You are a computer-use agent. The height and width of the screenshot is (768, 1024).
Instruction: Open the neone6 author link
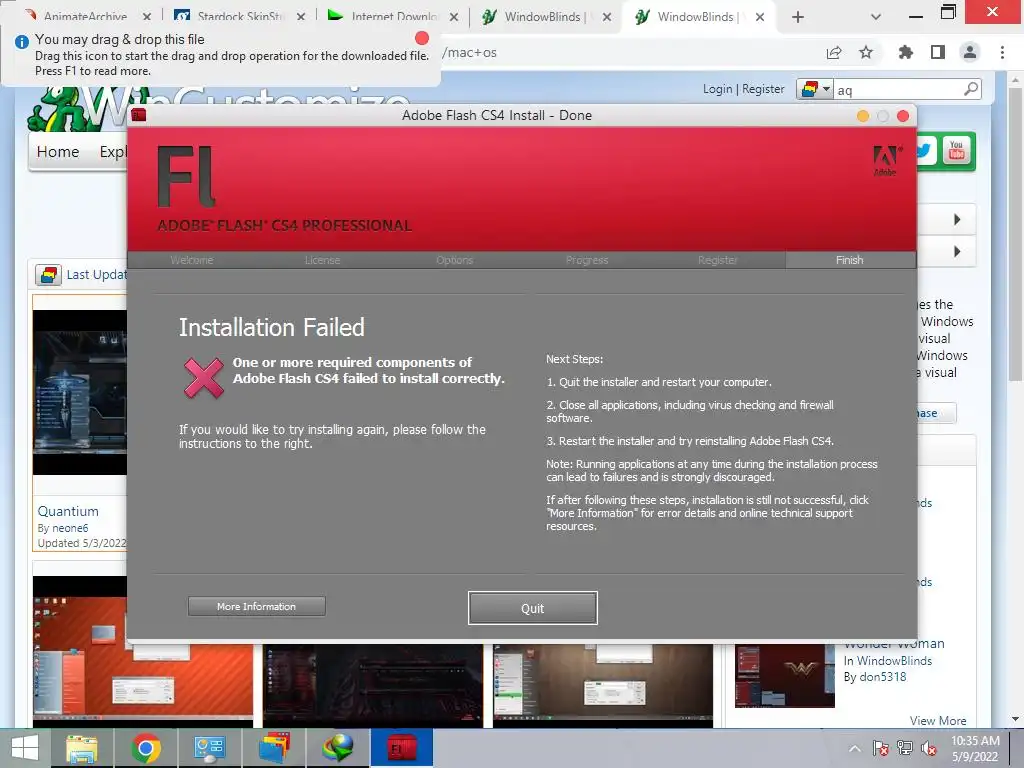click(x=70, y=528)
